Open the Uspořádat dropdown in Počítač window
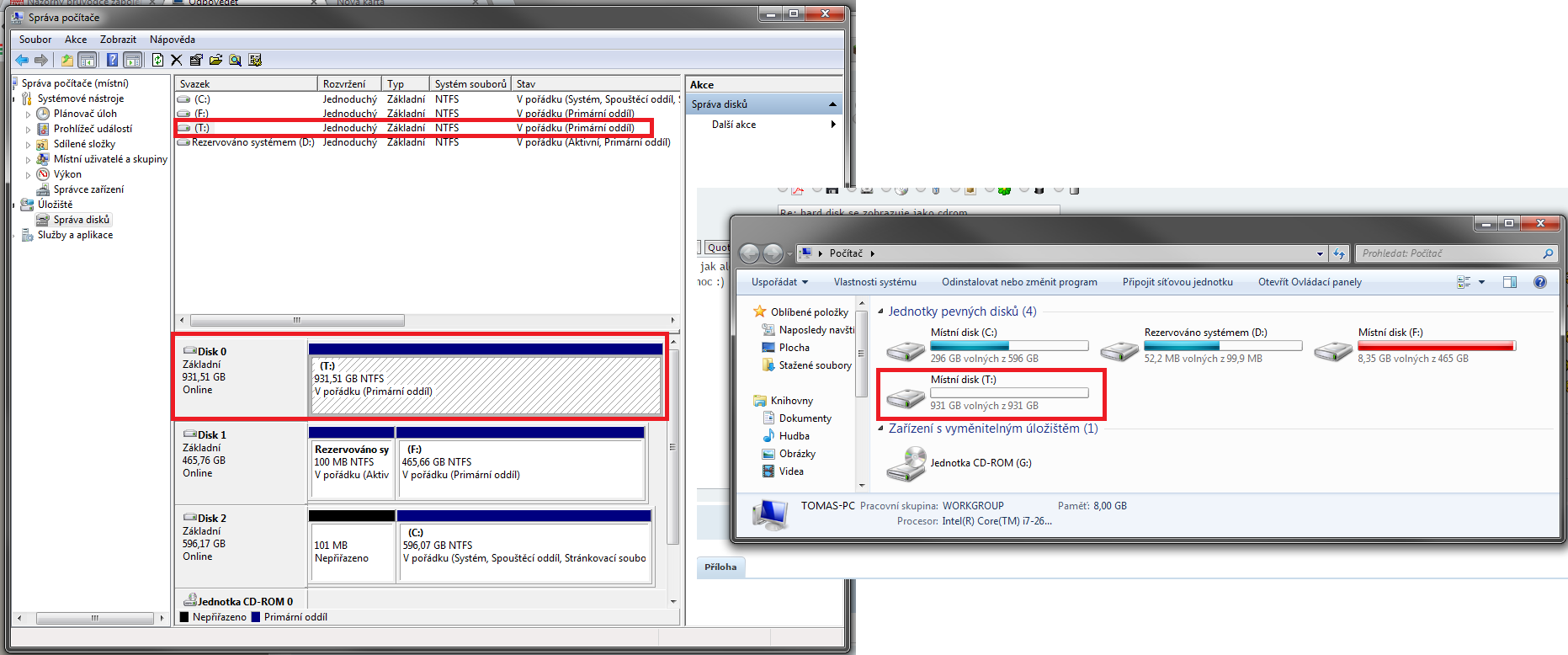Viewport: 1568px width, 655px height. (779, 282)
